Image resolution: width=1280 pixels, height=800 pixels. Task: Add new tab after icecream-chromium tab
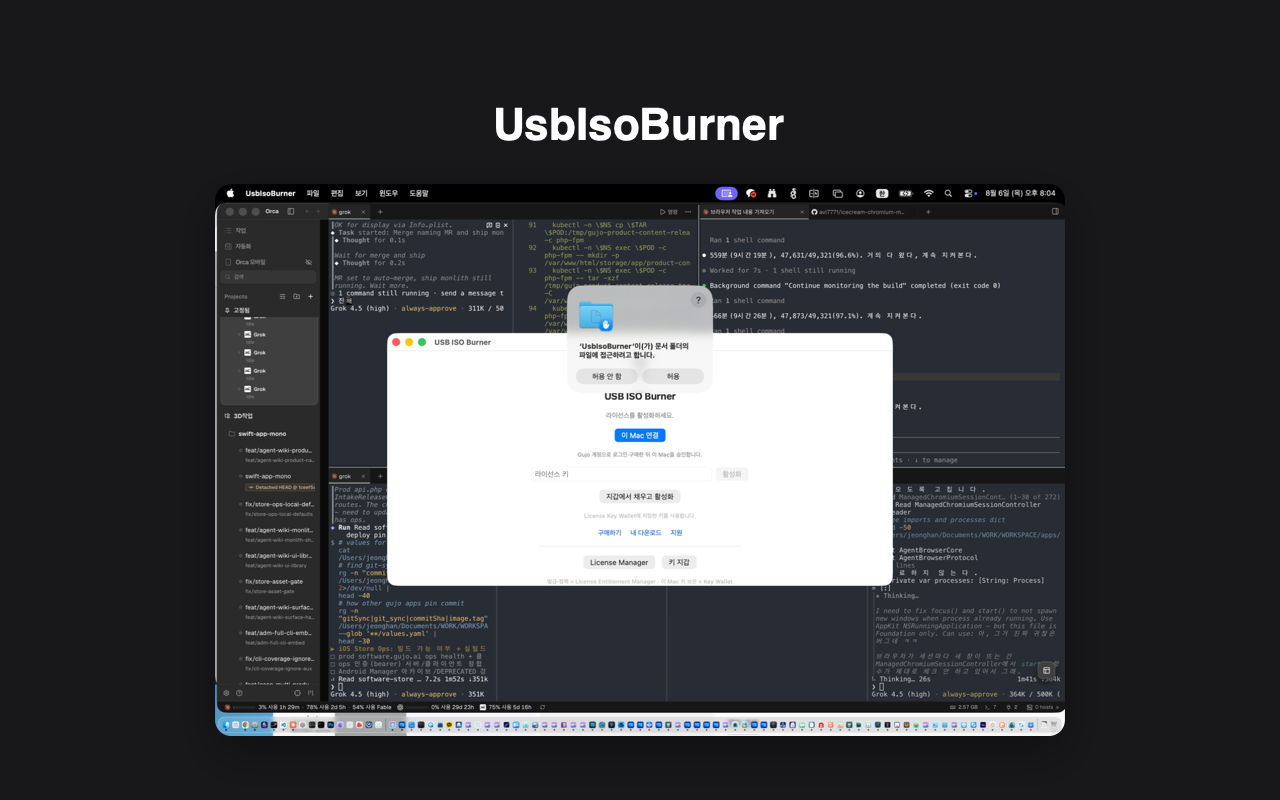point(928,212)
